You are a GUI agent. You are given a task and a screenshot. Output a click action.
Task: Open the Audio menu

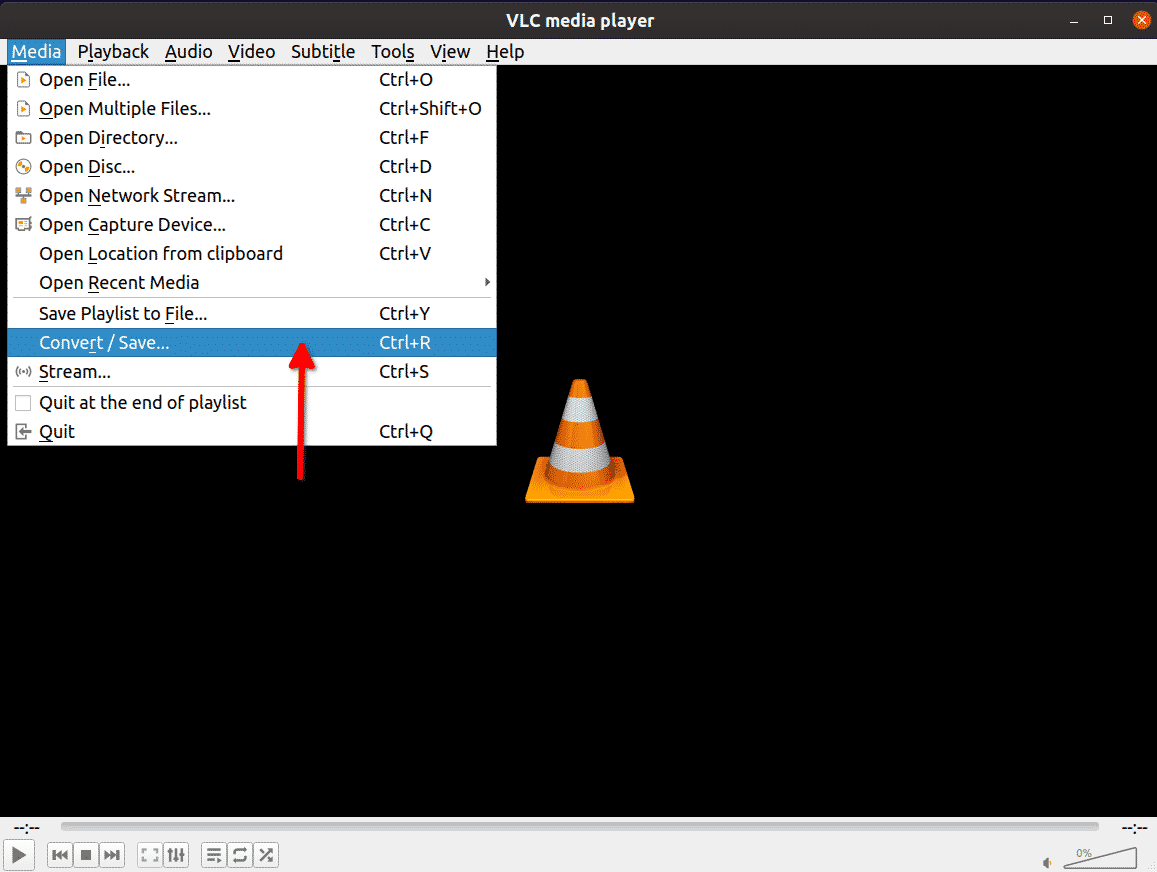click(x=188, y=52)
